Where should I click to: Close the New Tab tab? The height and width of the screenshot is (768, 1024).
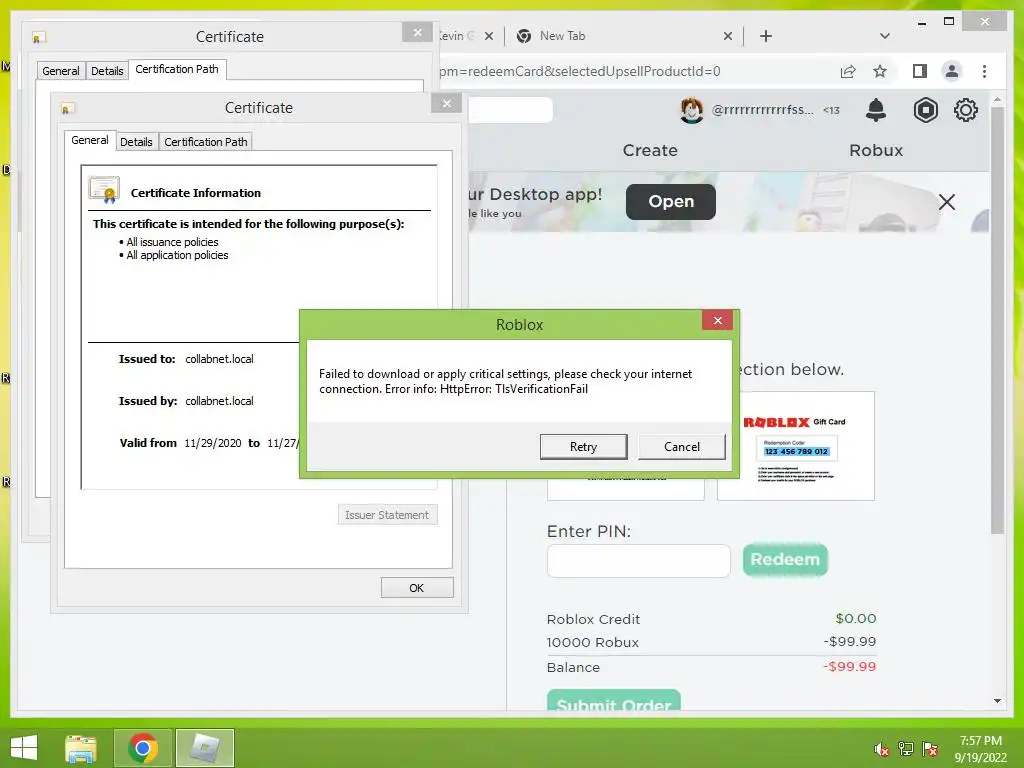(728, 36)
